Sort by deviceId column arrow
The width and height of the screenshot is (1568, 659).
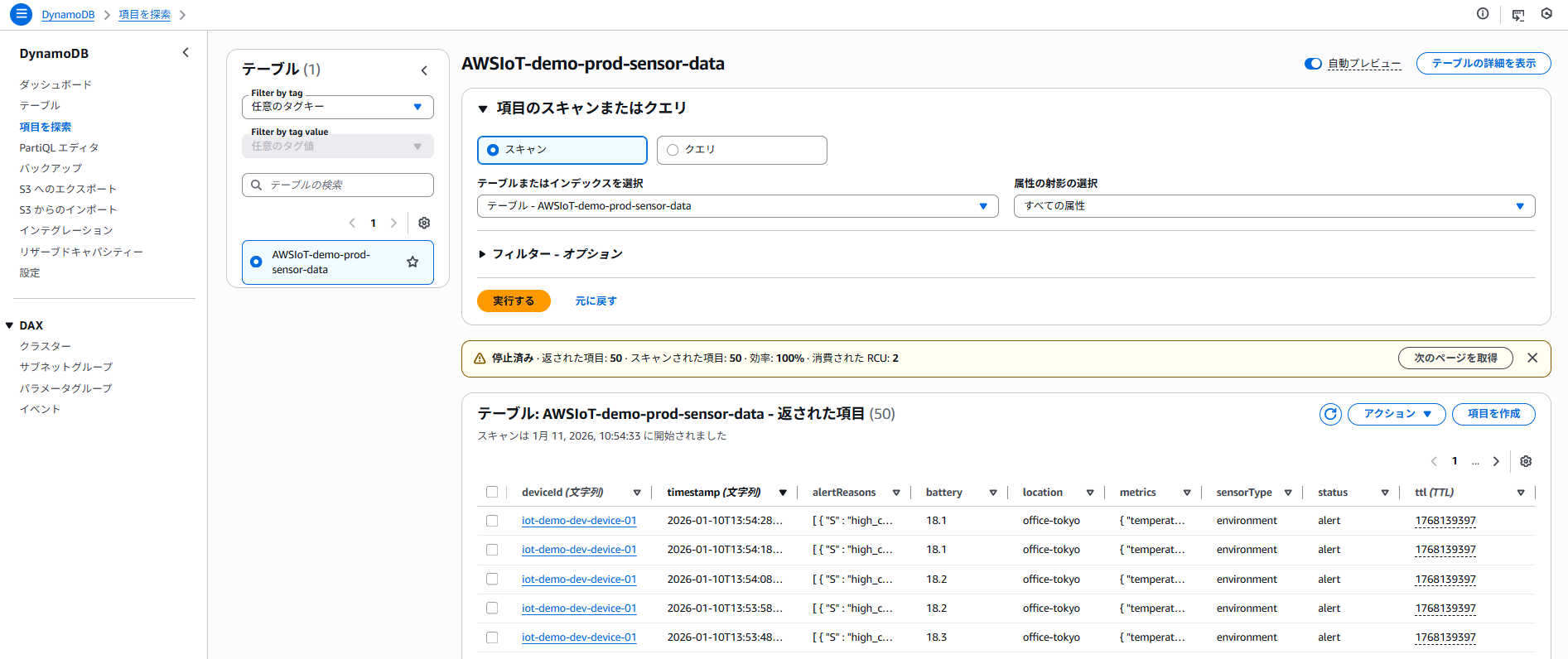point(637,493)
